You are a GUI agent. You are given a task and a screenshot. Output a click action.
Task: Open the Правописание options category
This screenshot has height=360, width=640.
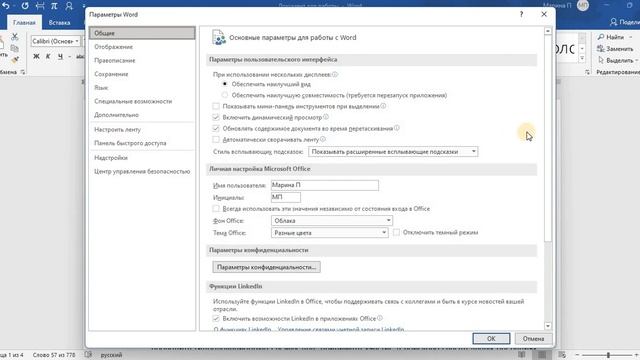[142, 60]
